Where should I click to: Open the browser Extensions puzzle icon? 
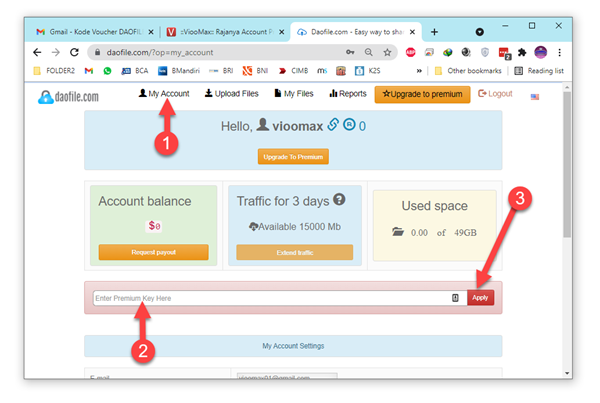[521, 52]
